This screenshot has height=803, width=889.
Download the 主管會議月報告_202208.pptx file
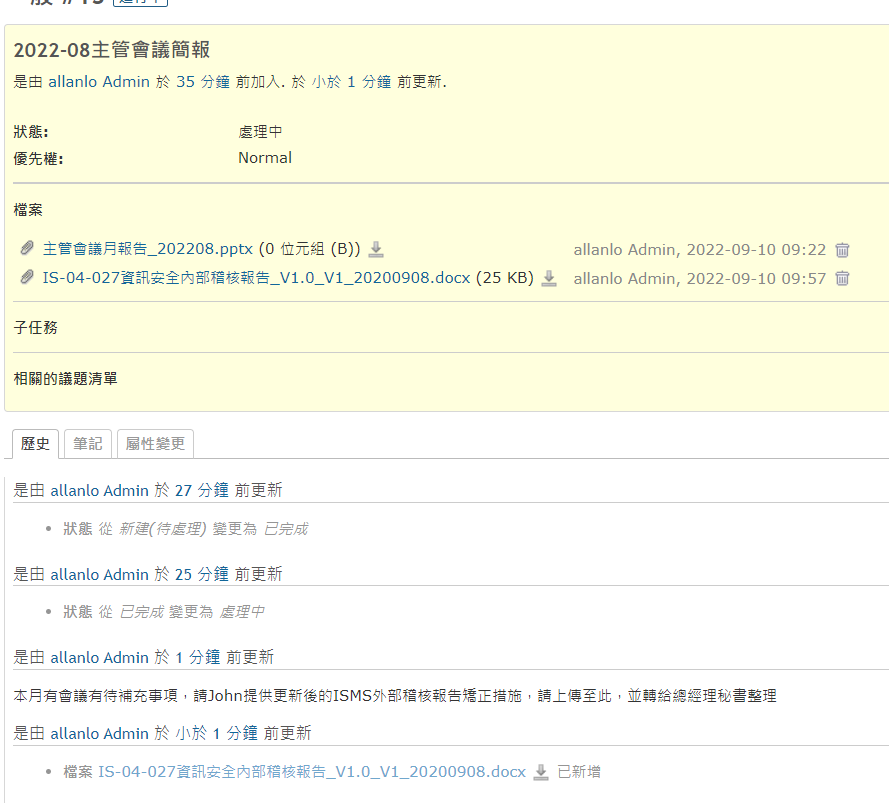(x=376, y=250)
